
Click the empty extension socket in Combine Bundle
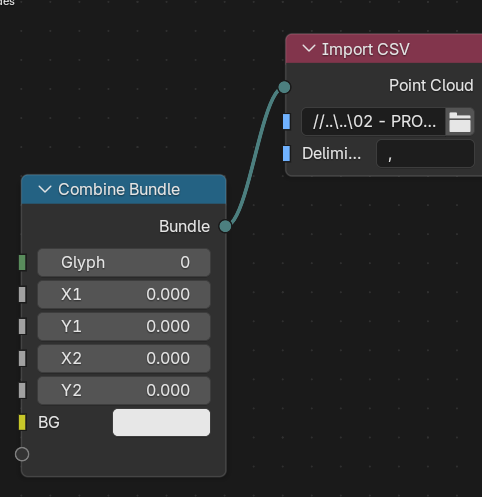pos(22,454)
